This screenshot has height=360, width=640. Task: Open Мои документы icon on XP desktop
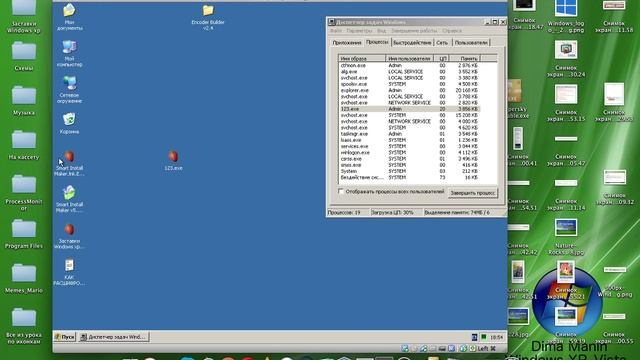pyautogui.click(x=69, y=11)
